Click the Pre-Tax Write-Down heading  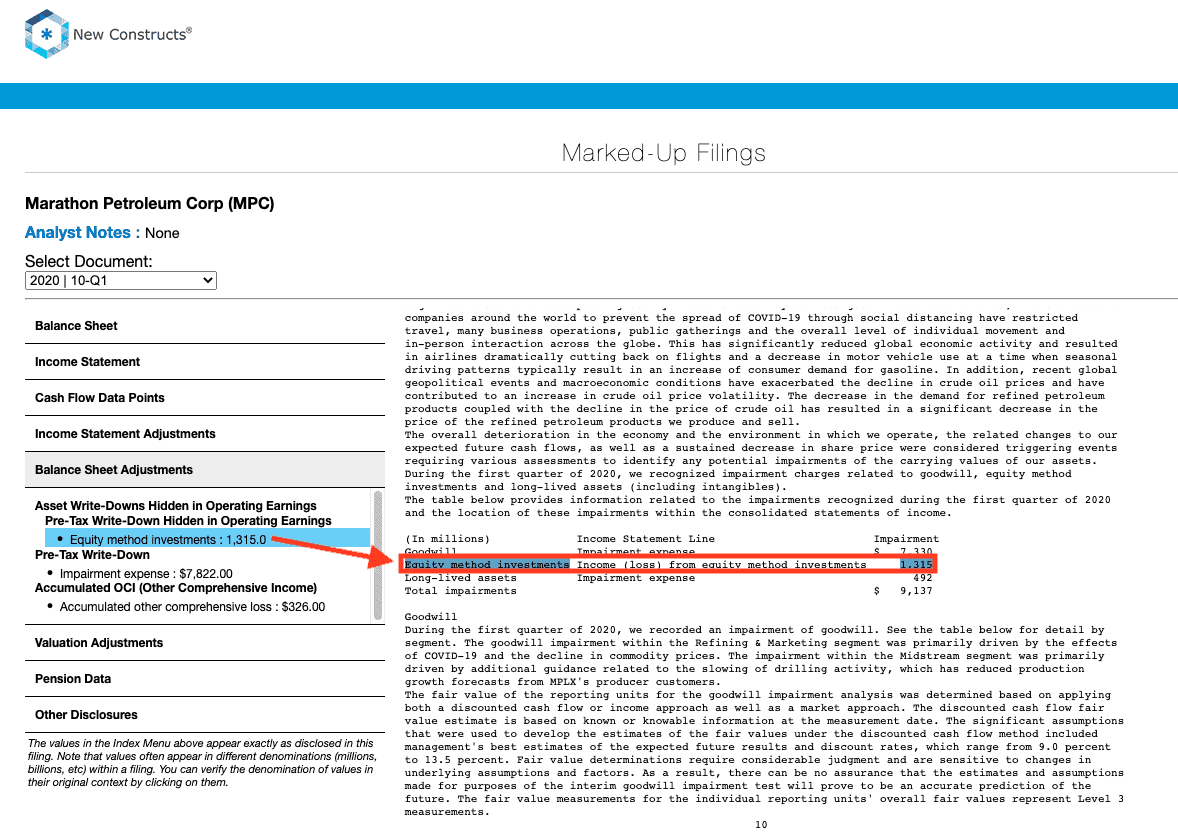pyautogui.click(x=92, y=554)
